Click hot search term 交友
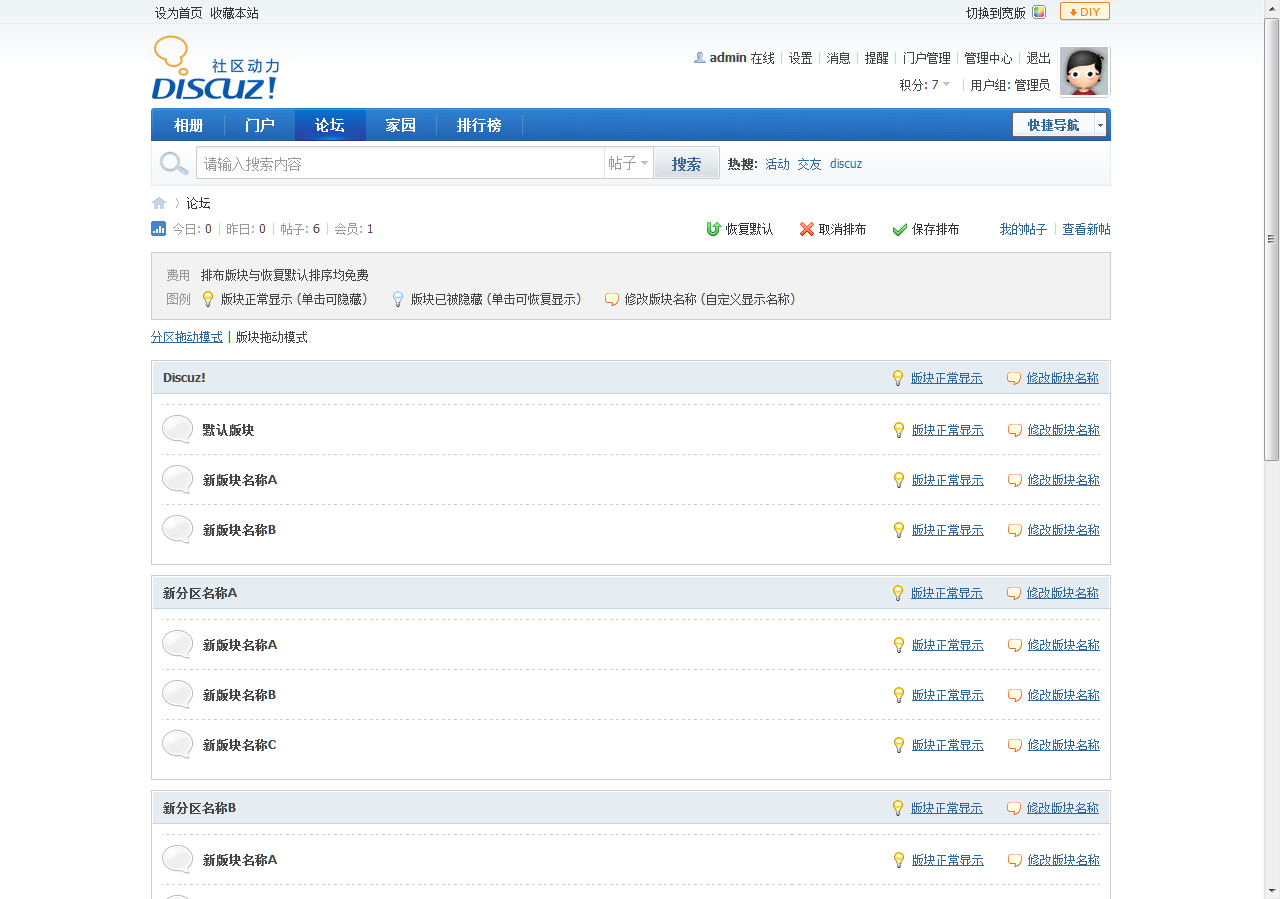1280x899 pixels. coord(809,164)
